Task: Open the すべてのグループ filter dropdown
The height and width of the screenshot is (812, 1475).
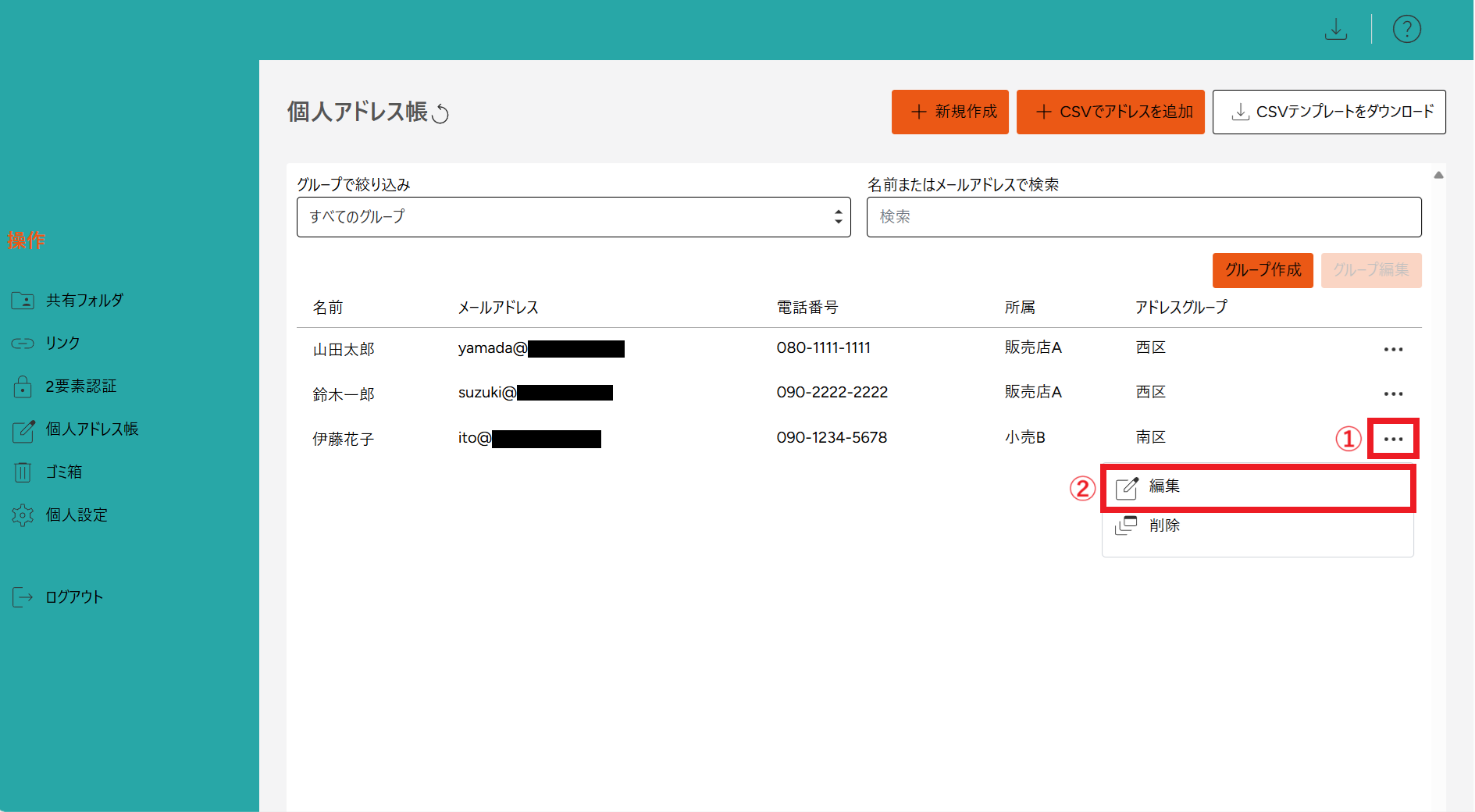Action: click(574, 217)
